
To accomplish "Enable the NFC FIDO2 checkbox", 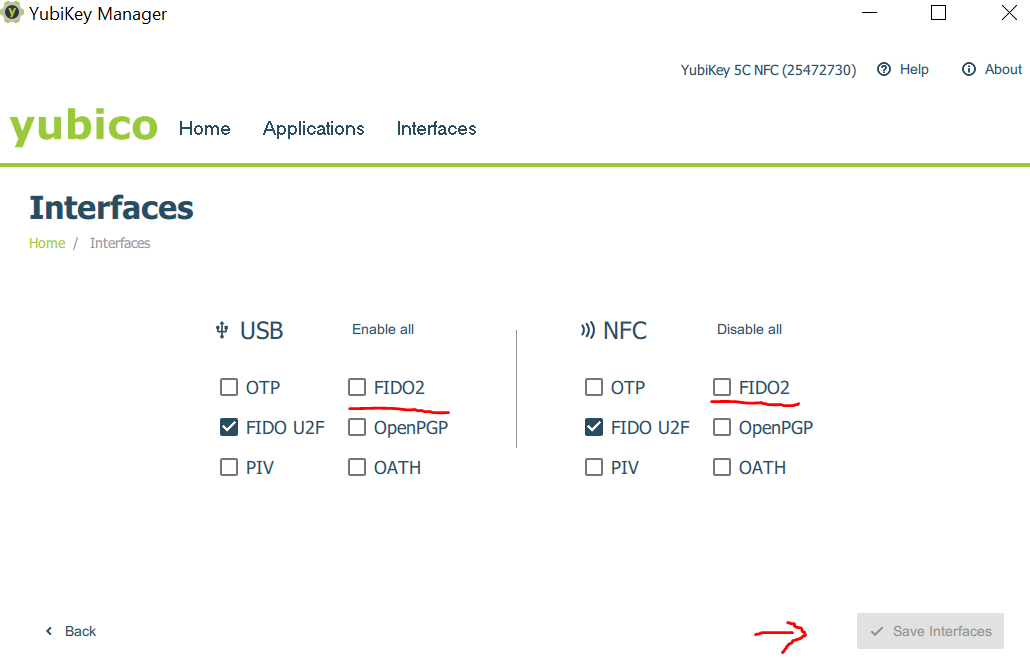I will pyautogui.click(x=722, y=387).
